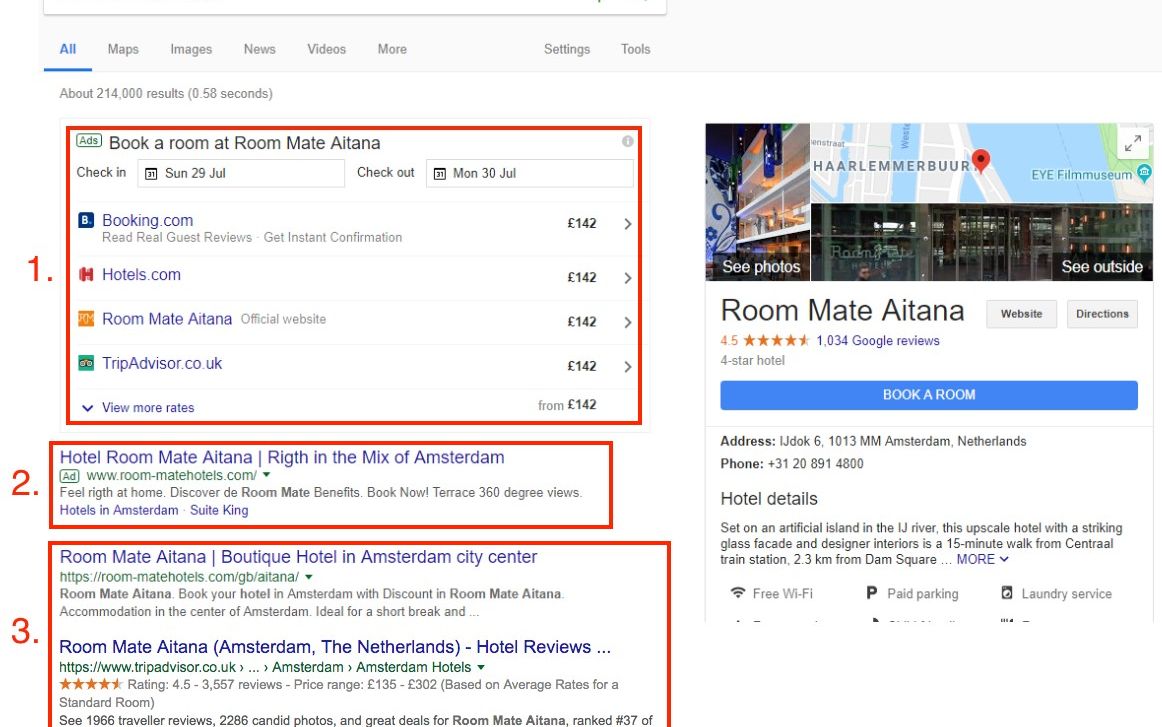Click the star rating in knowledge panel
The width and height of the screenshot is (1162, 727).
click(x=776, y=340)
